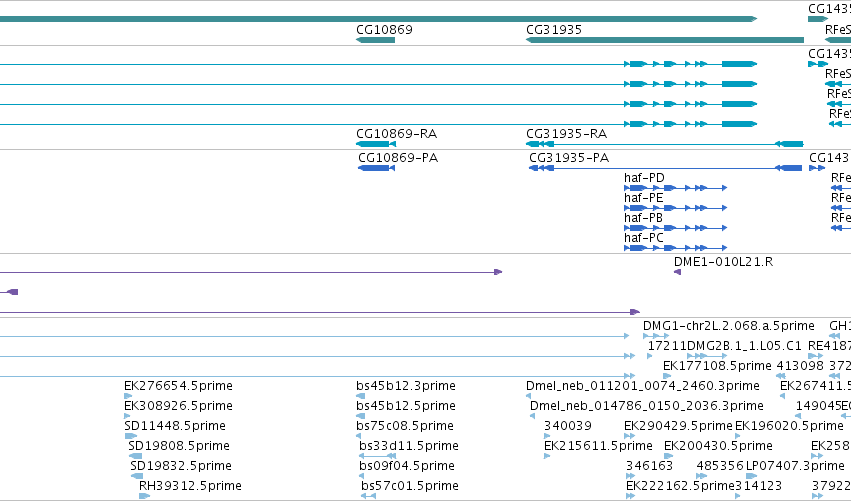Open the bs75c08.5prime label
This screenshot has width=851, height=501.
pos(405,426)
